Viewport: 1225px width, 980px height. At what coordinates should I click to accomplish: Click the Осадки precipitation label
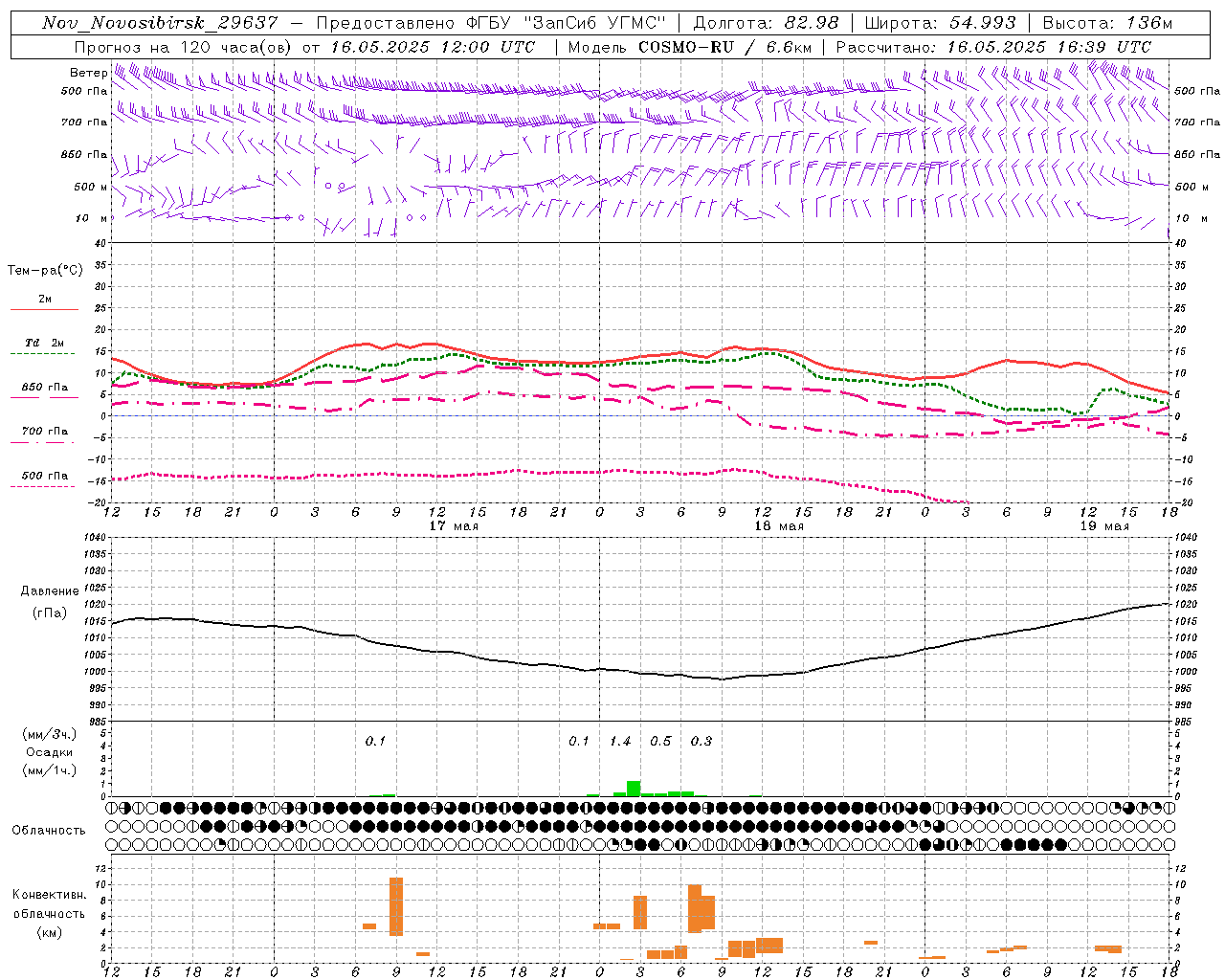point(49,752)
